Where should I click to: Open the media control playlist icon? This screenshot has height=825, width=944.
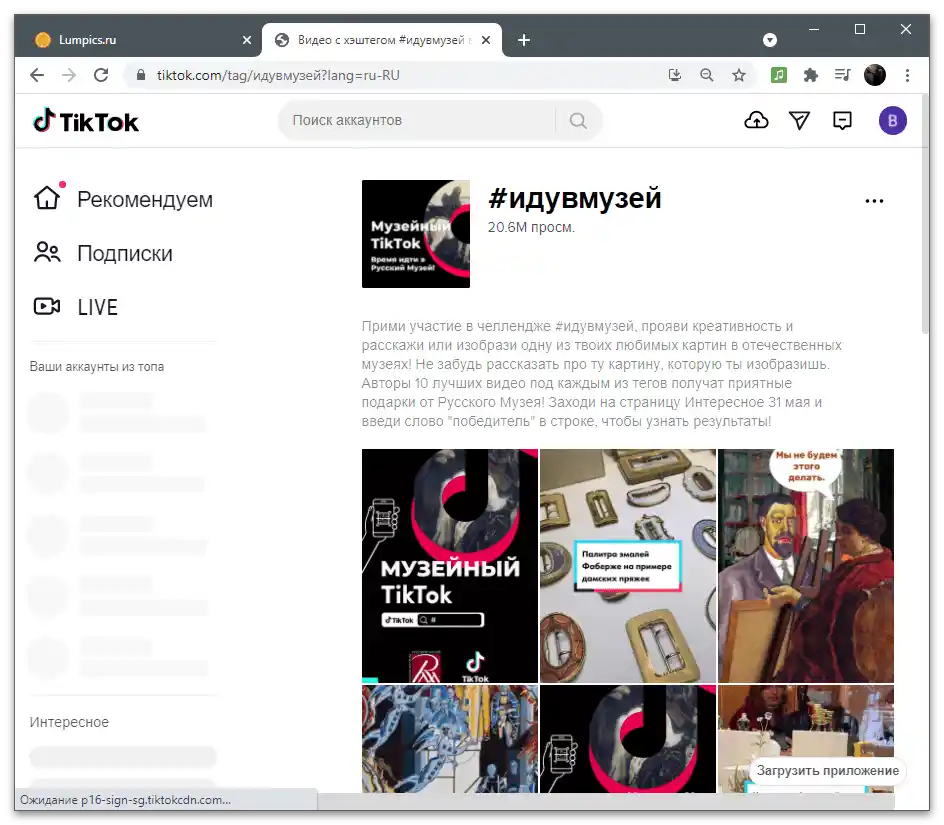843,75
